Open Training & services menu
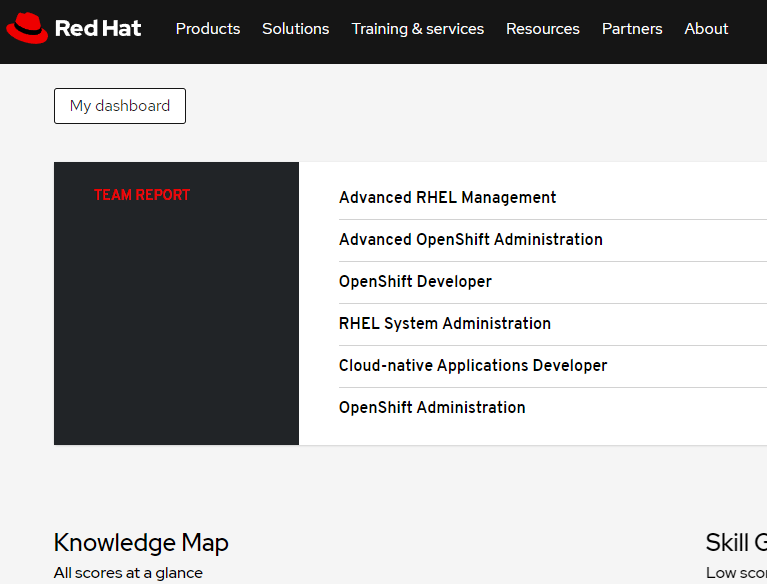 click(417, 29)
